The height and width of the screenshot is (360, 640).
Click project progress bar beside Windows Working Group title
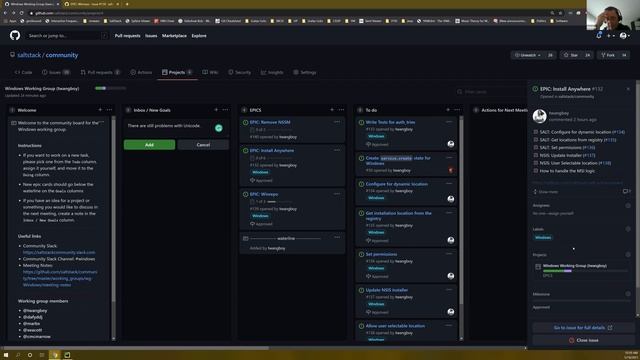(110, 88)
